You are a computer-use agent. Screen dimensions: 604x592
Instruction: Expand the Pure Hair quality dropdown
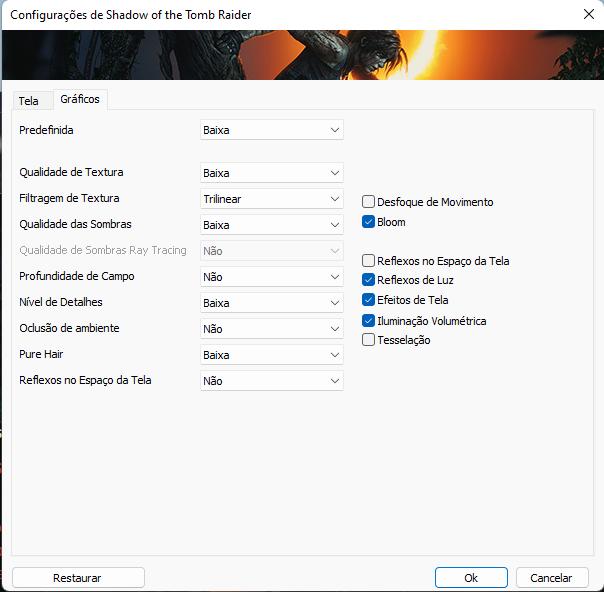[x=271, y=355]
